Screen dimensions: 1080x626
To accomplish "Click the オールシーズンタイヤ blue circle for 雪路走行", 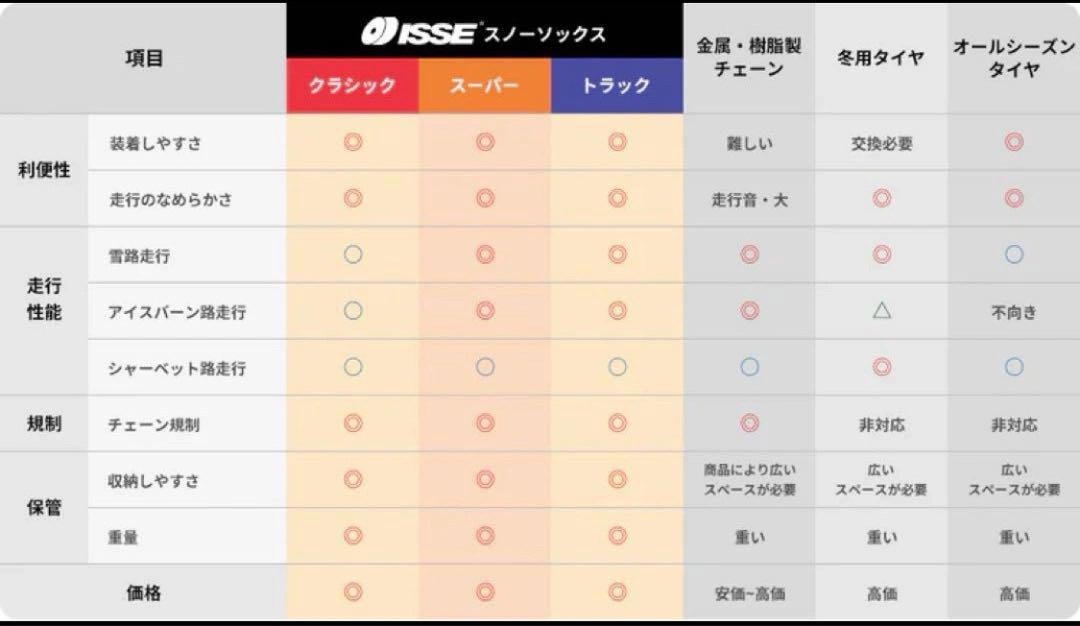I will (x=1013, y=255).
